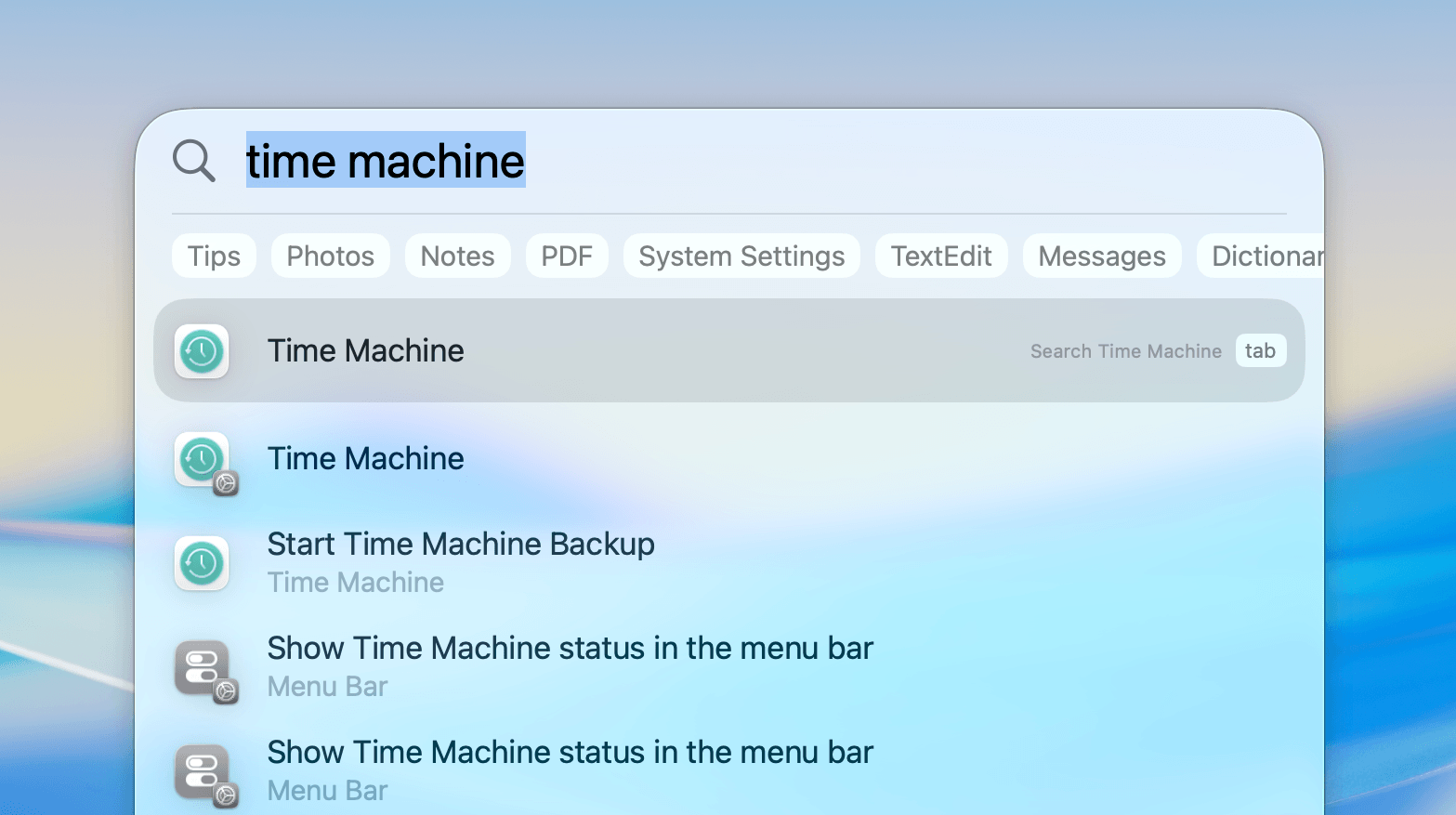Click the 'Search Time Machine' label
Viewport: 1456px width, 815px height.
(1125, 351)
